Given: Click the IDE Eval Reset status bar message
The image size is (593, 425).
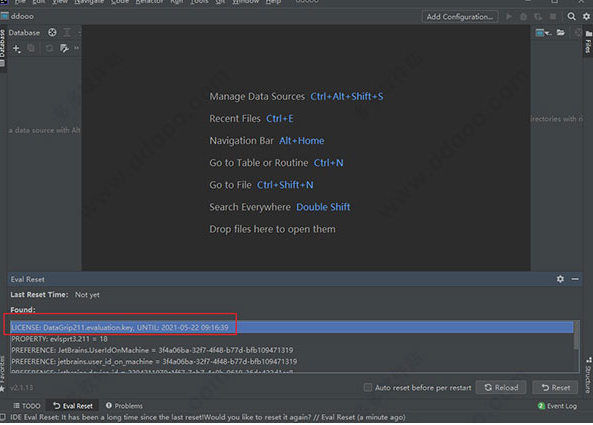Looking at the screenshot, I should (x=208, y=417).
